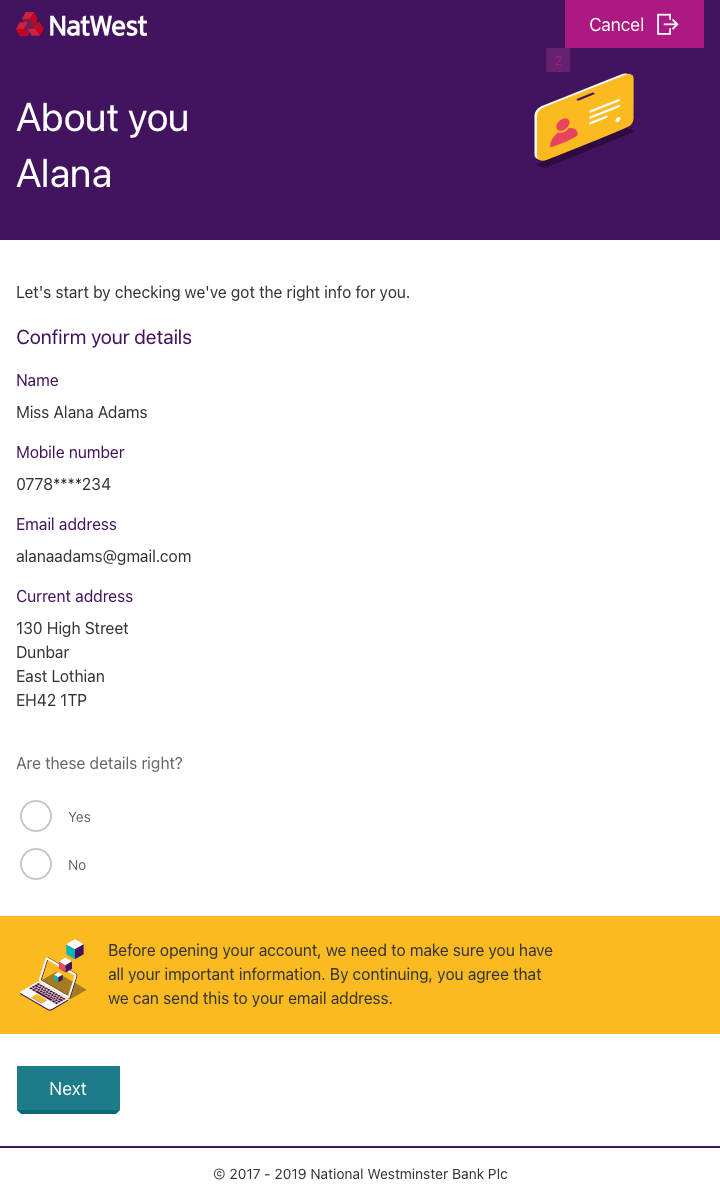Click the copyright footer text
The image size is (720, 1202).
pos(360,1174)
